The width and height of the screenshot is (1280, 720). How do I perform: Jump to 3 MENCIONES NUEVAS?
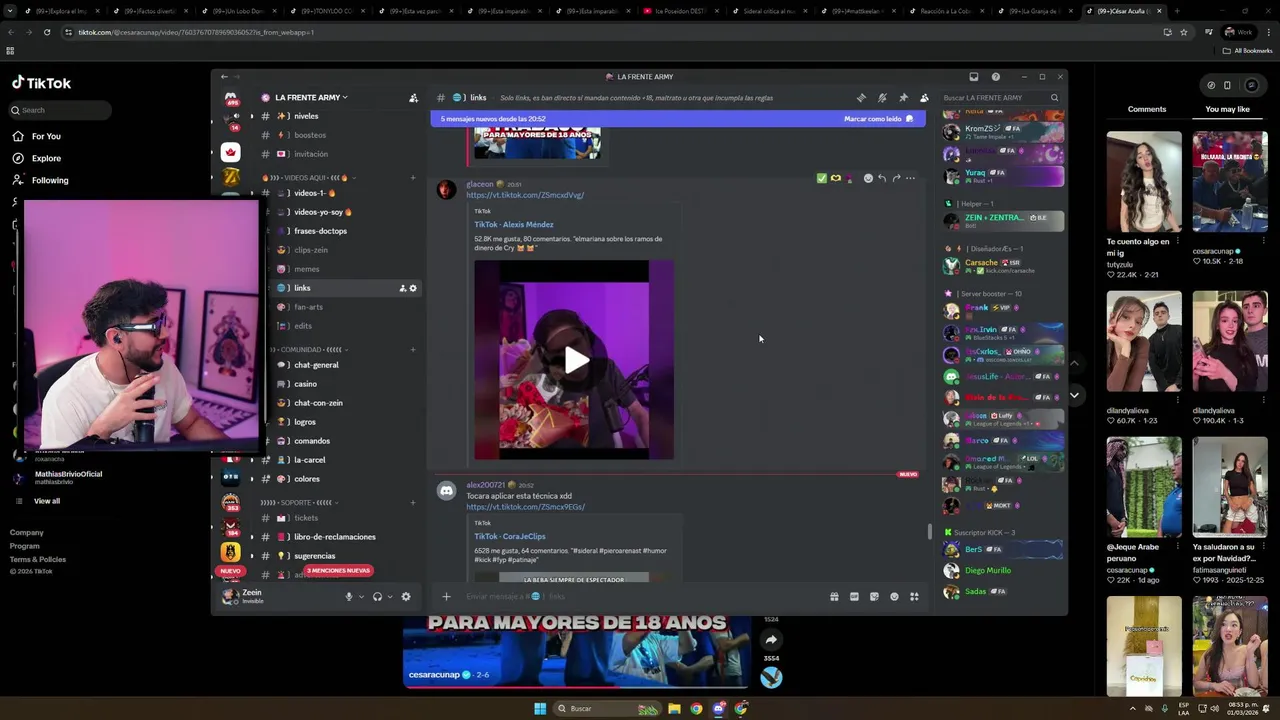338,571
